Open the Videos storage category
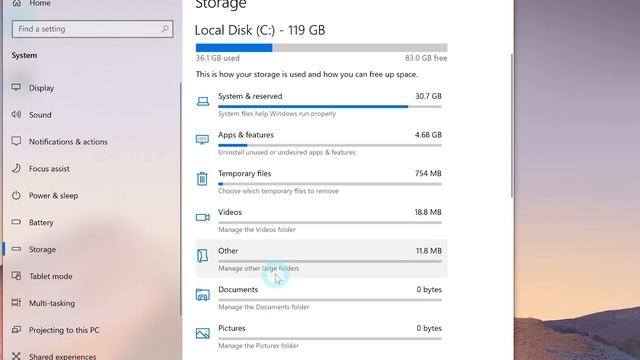The width and height of the screenshot is (640, 360). pos(322,220)
